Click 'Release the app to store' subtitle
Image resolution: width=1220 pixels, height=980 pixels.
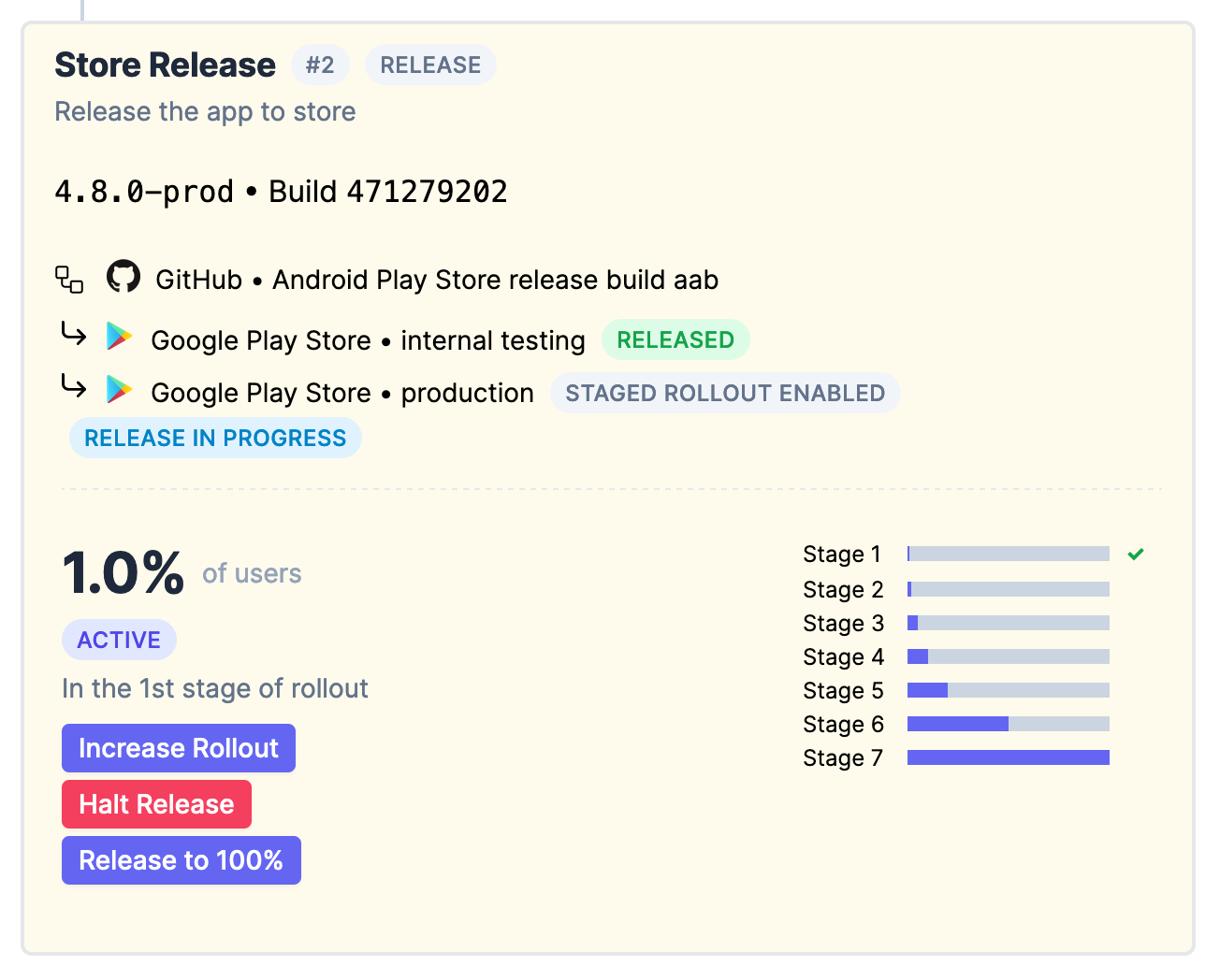tap(205, 111)
